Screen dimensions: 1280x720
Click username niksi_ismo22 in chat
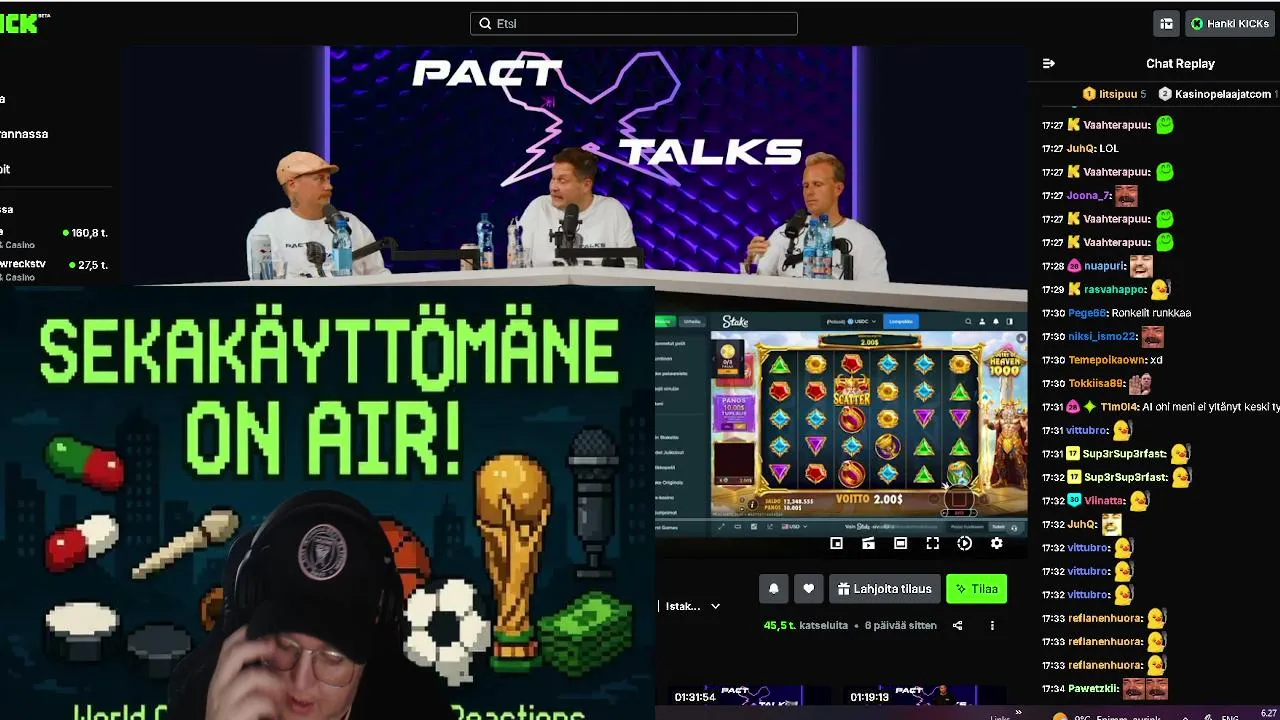tap(1102, 336)
